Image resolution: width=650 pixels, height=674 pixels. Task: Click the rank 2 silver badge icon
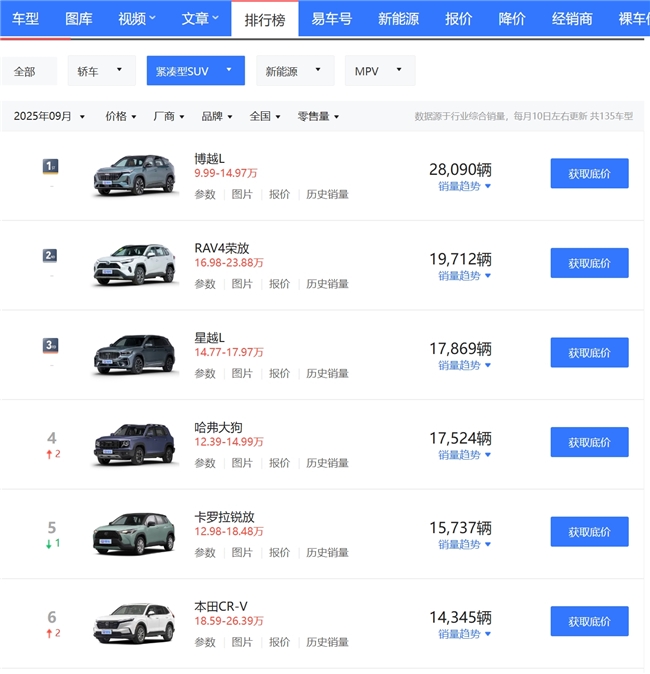[50, 256]
